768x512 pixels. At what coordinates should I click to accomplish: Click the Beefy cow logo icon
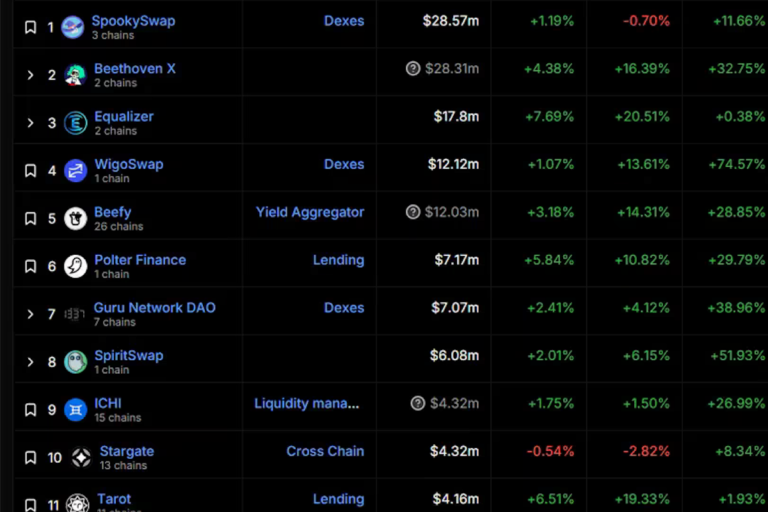[75, 218]
